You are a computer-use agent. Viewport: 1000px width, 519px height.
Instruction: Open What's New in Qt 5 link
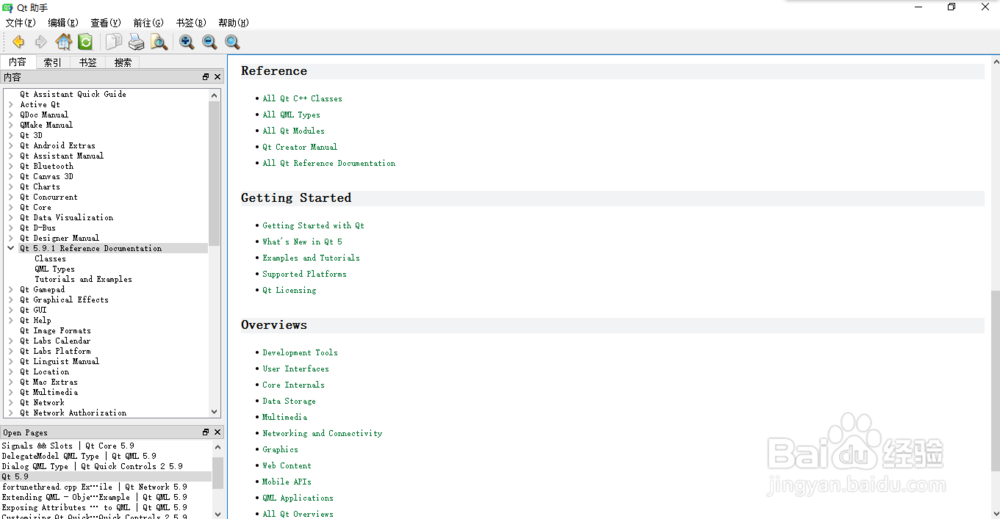(302, 242)
